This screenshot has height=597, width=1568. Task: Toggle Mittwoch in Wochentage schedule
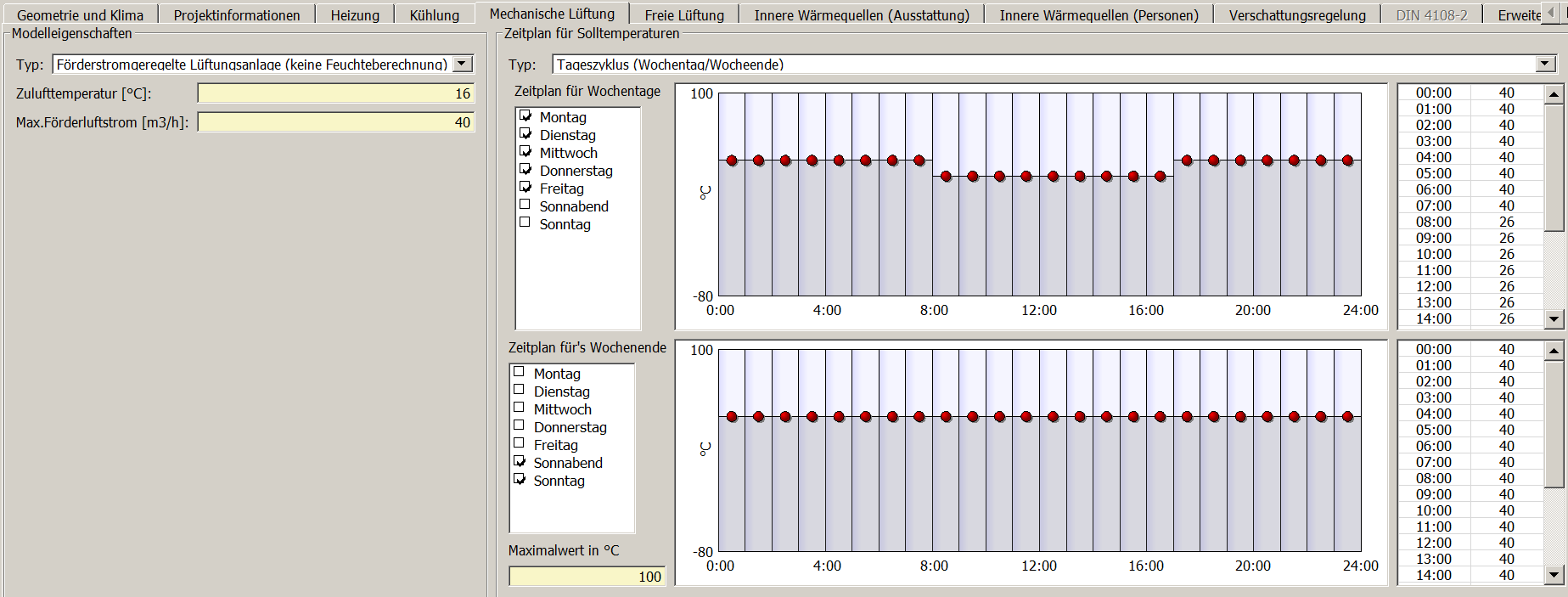(525, 152)
